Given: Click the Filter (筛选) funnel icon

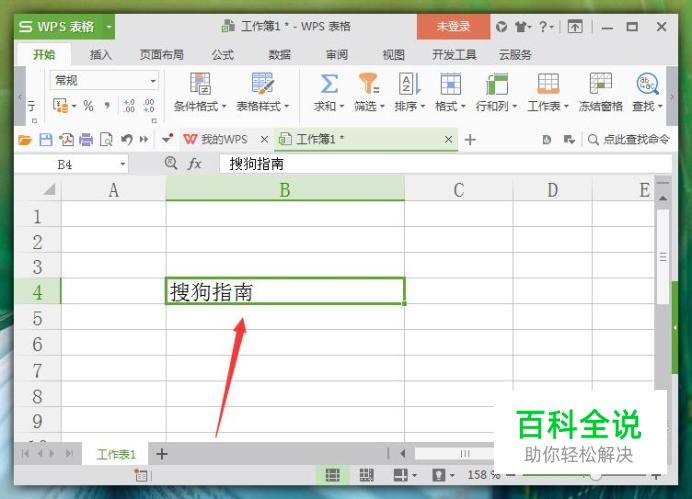Looking at the screenshot, I should tap(369, 84).
